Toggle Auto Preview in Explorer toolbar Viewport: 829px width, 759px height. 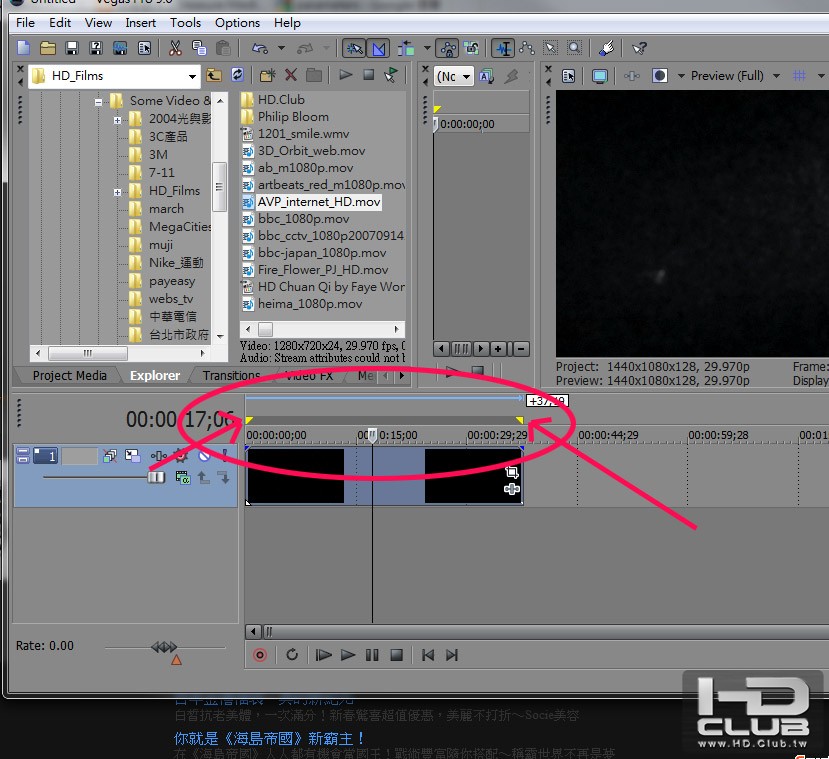tap(391, 75)
